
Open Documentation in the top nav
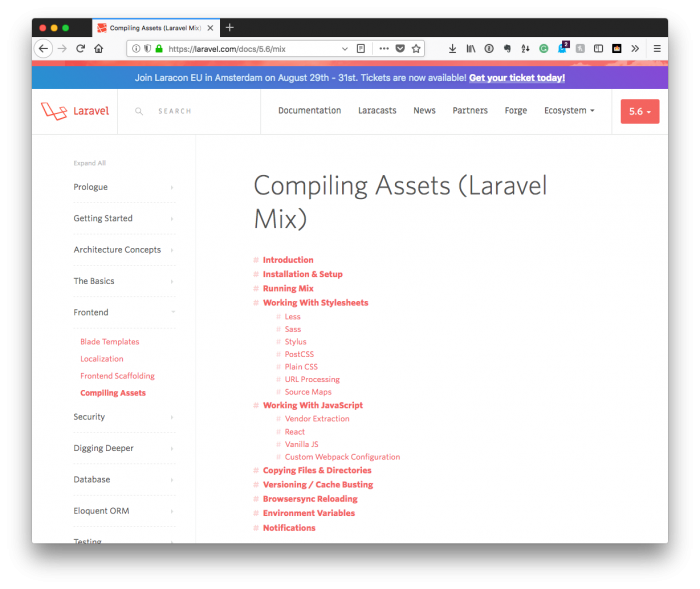(x=309, y=110)
